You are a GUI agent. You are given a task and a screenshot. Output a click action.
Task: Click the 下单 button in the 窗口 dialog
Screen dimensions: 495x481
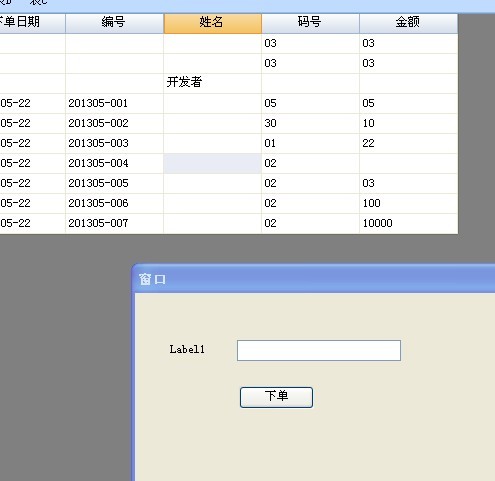pos(276,397)
